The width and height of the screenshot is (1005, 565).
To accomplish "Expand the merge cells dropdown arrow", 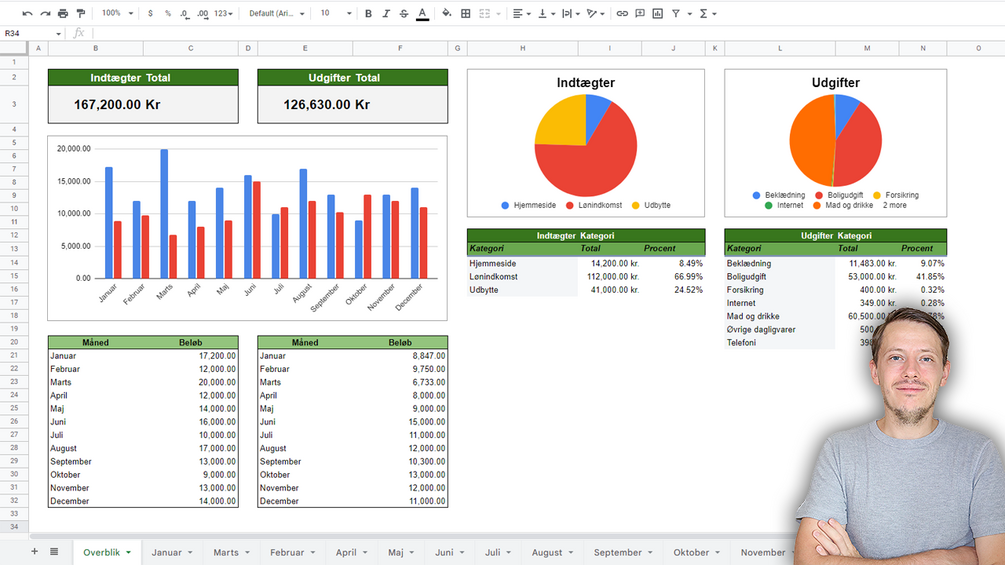I will pyautogui.click(x=498, y=14).
